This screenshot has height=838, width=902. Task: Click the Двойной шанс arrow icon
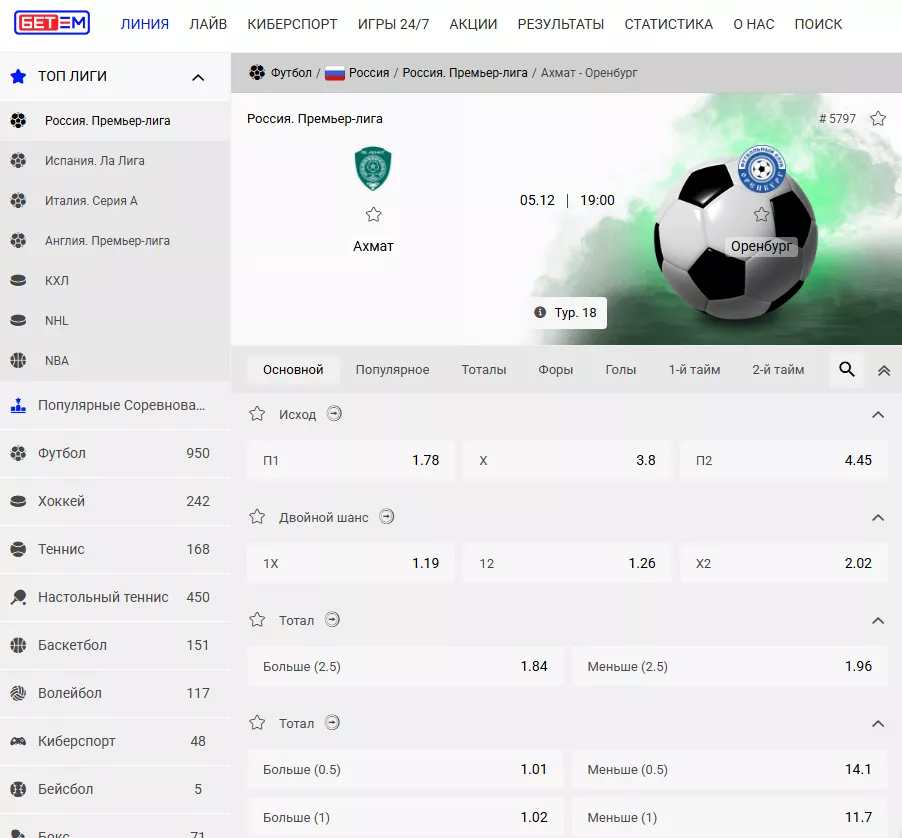click(x=387, y=517)
